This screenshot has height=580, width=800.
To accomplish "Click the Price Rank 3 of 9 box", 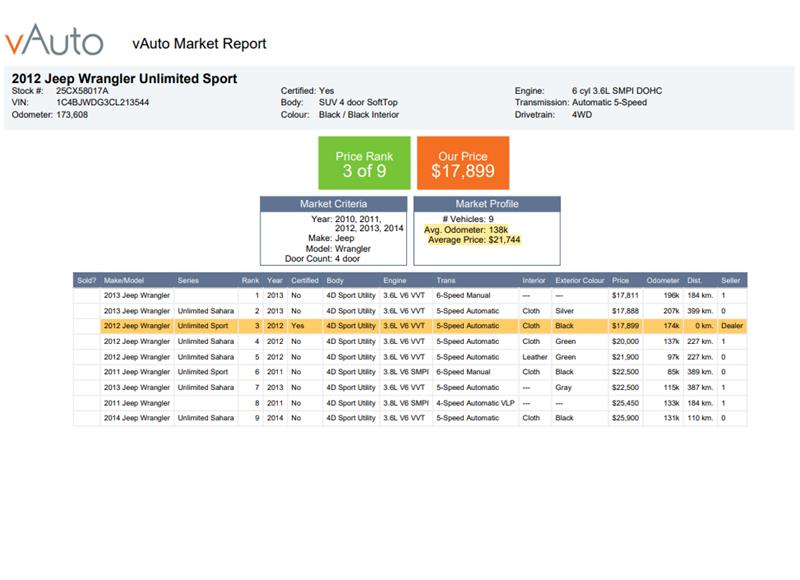I will pos(364,163).
